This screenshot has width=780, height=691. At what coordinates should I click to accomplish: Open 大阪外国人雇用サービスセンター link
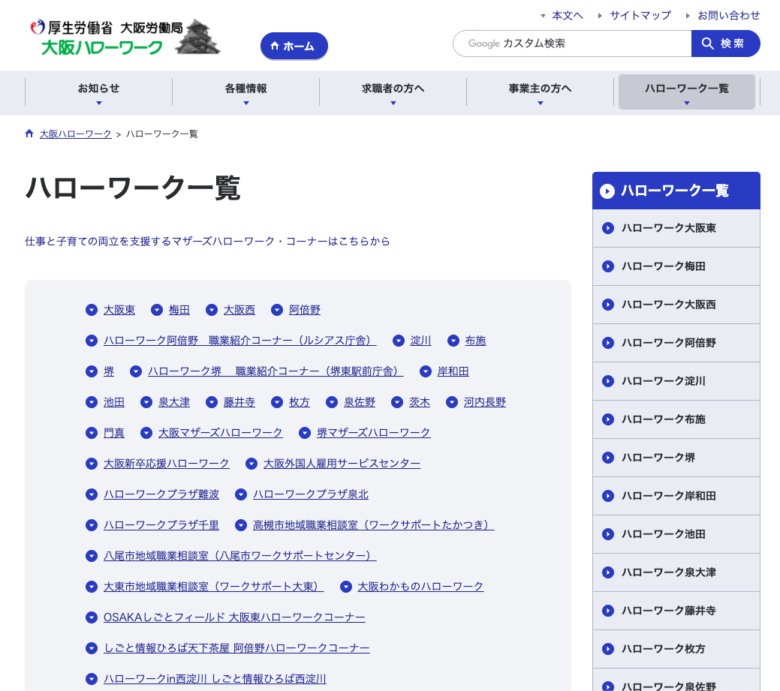342,464
